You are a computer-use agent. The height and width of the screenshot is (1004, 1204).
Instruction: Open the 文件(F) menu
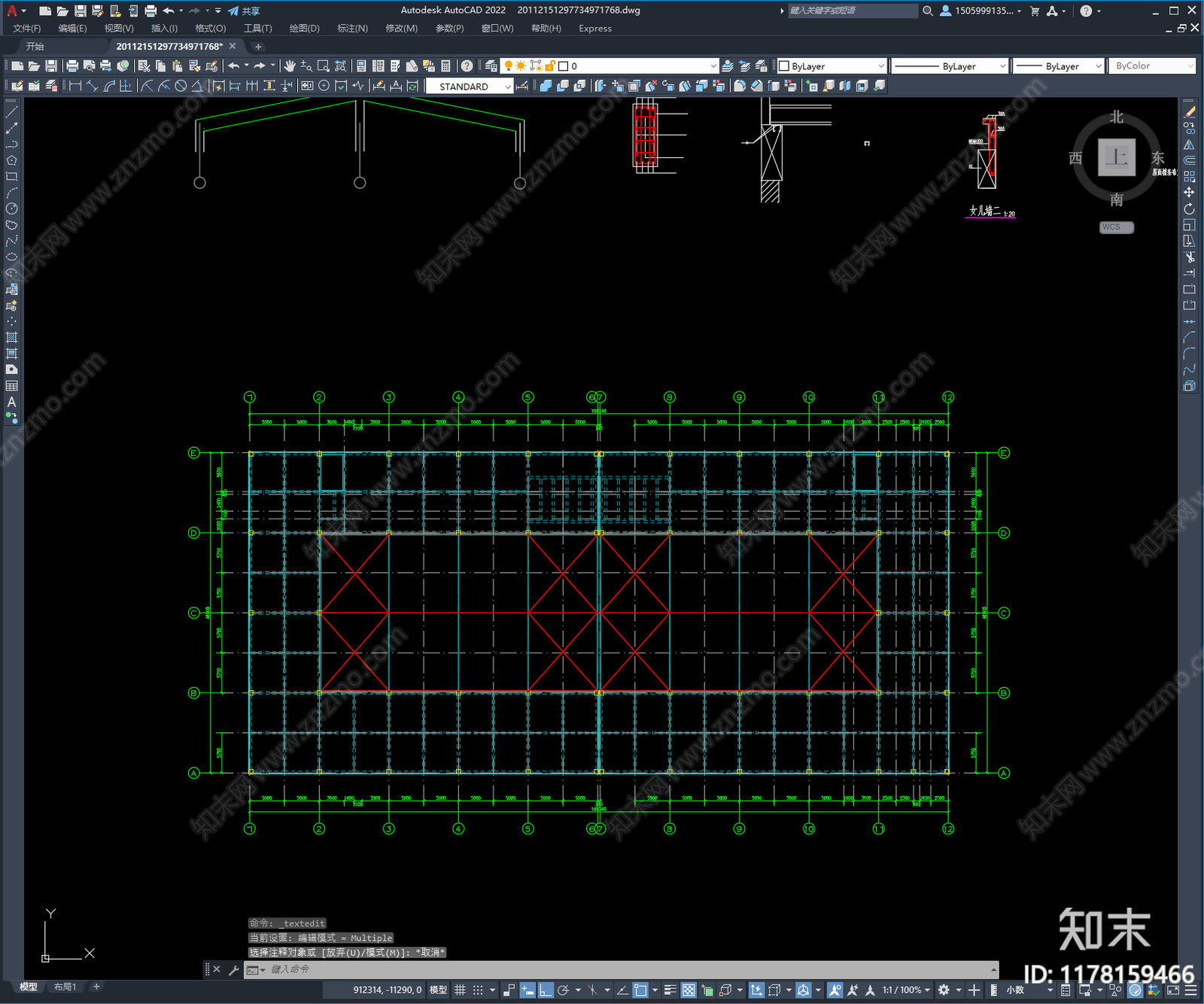pos(27,29)
